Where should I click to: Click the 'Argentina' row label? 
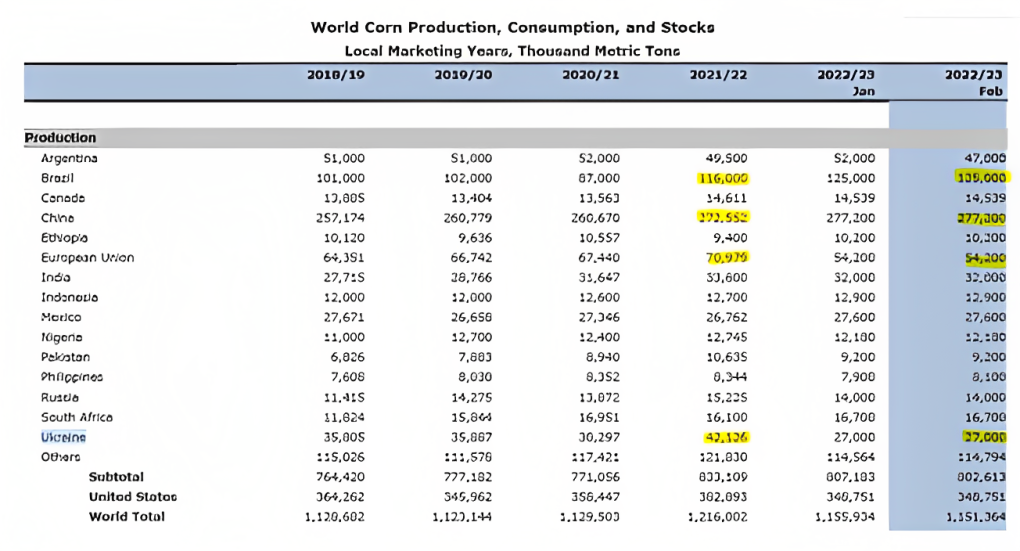tap(69, 159)
